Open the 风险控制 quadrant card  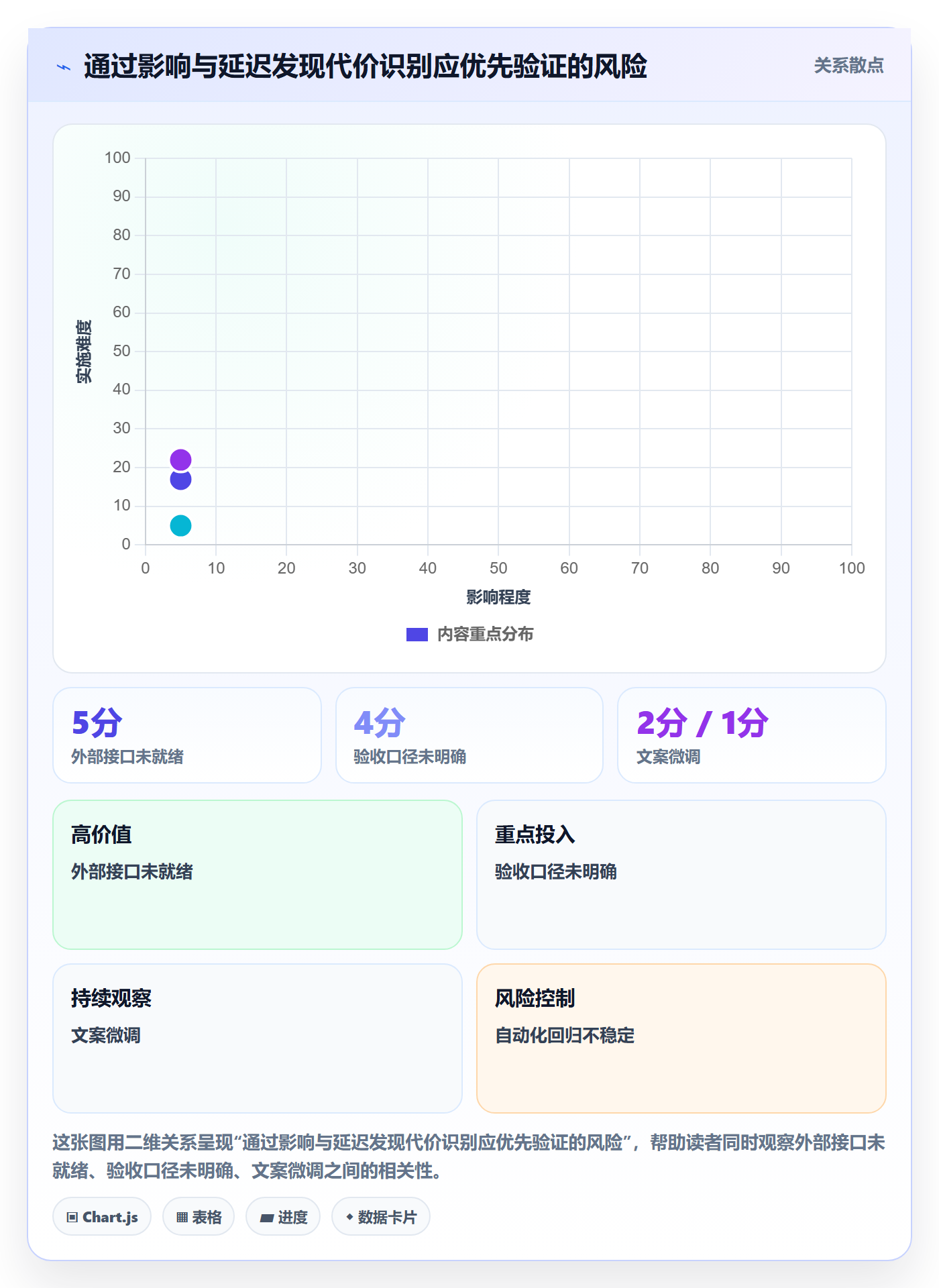tap(681, 1038)
